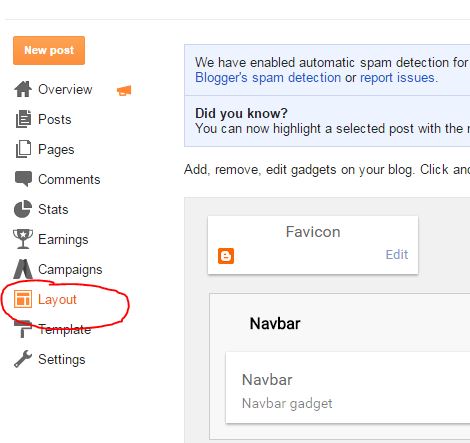Open the Earnings section

63,240
